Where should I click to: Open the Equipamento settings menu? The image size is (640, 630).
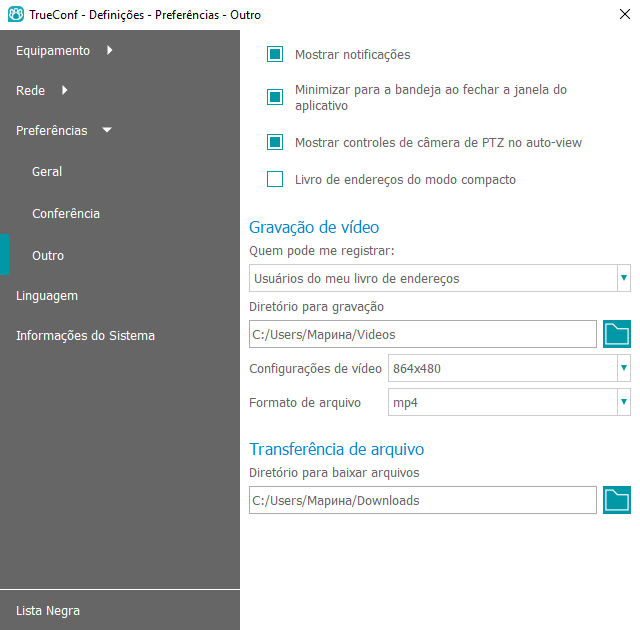[53, 51]
